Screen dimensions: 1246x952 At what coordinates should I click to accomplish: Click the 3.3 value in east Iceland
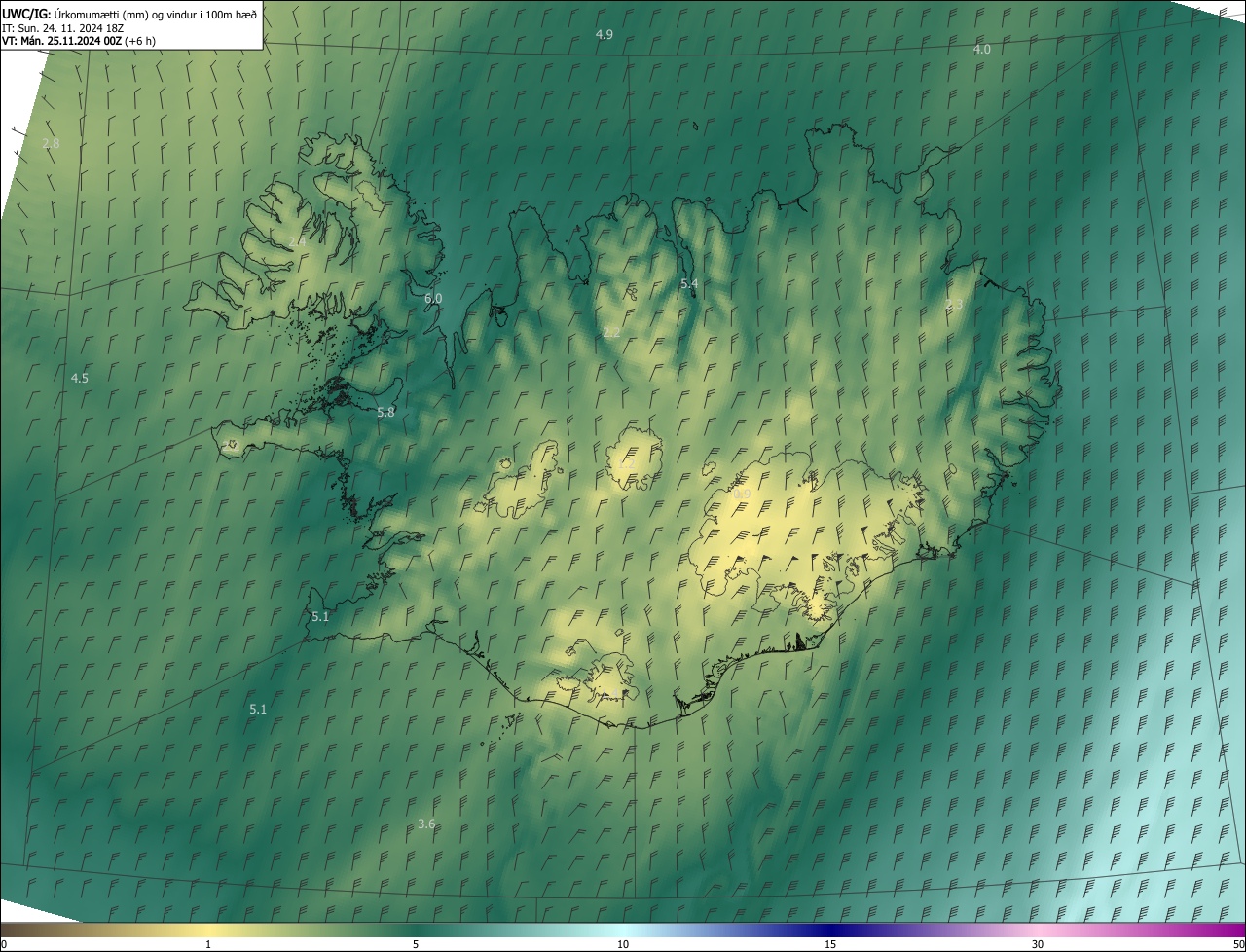click(x=954, y=305)
